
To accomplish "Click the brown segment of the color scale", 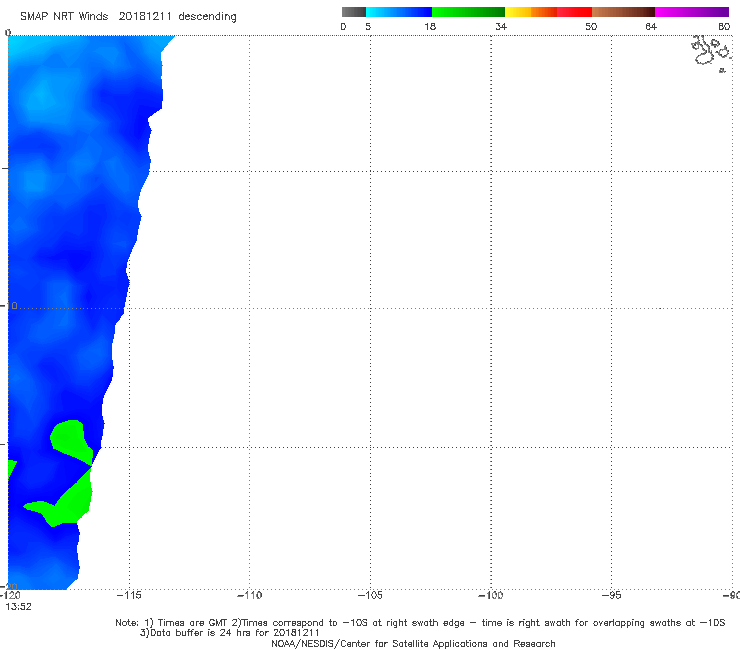I will [623, 12].
